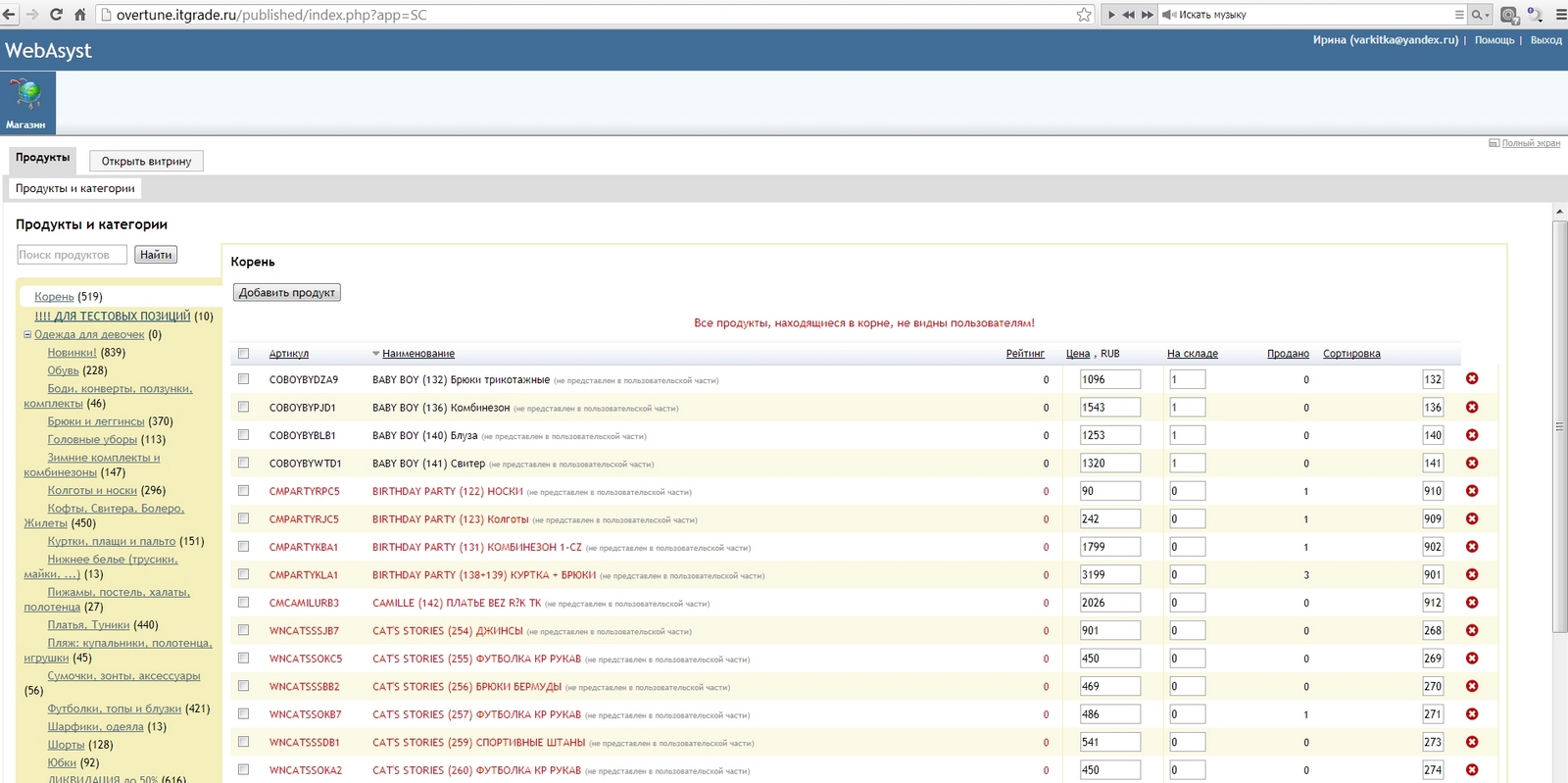The height and width of the screenshot is (783, 1568).
Task: Delete the CMPARTYRJC5 row using the X icon
Action: pyautogui.click(x=1472, y=519)
